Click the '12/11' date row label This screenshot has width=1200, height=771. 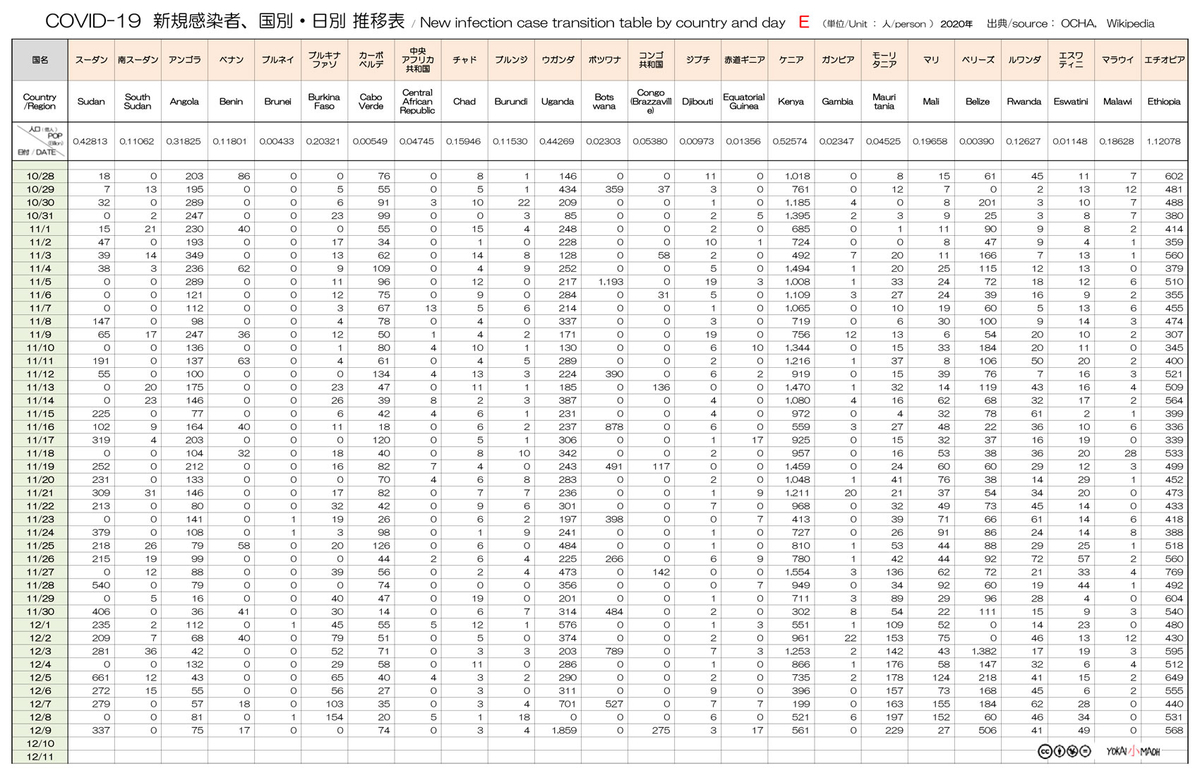tap(39, 755)
